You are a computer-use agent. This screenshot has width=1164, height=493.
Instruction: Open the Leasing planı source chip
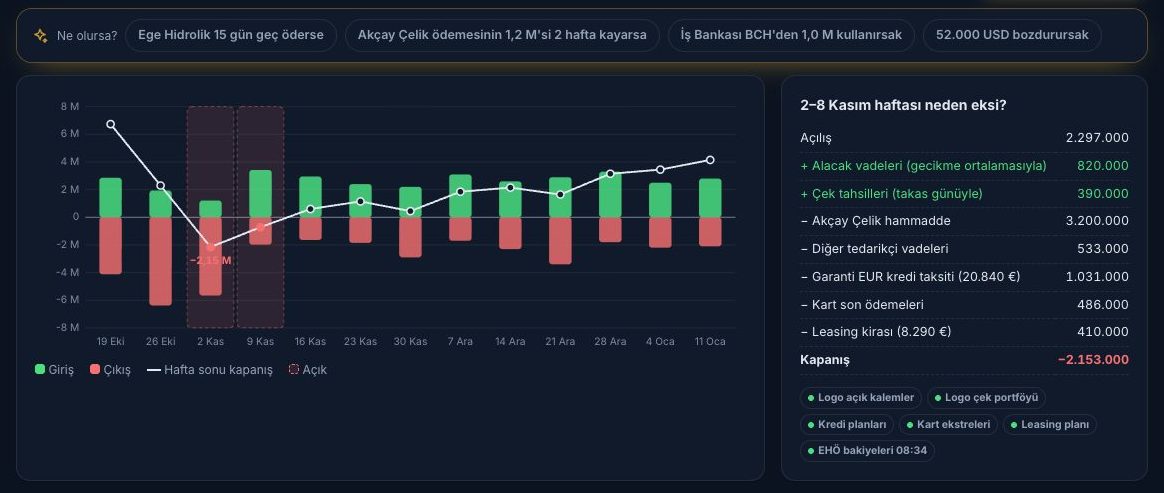(x=1050, y=425)
